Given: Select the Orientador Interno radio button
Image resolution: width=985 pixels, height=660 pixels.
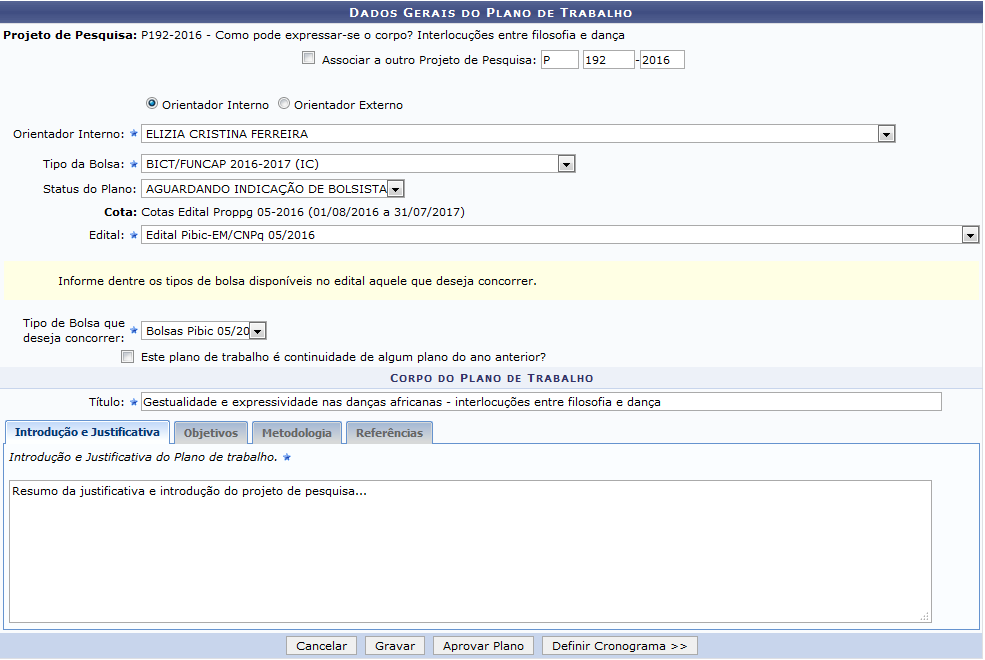Looking at the screenshot, I should pyautogui.click(x=152, y=103).
